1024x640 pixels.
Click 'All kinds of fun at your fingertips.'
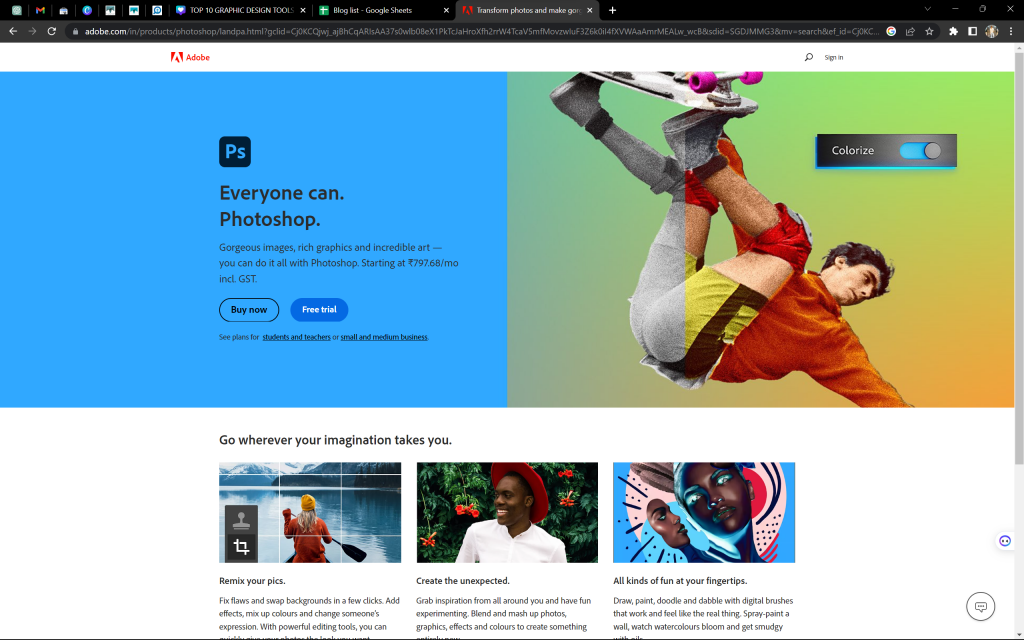pos(680,581)
